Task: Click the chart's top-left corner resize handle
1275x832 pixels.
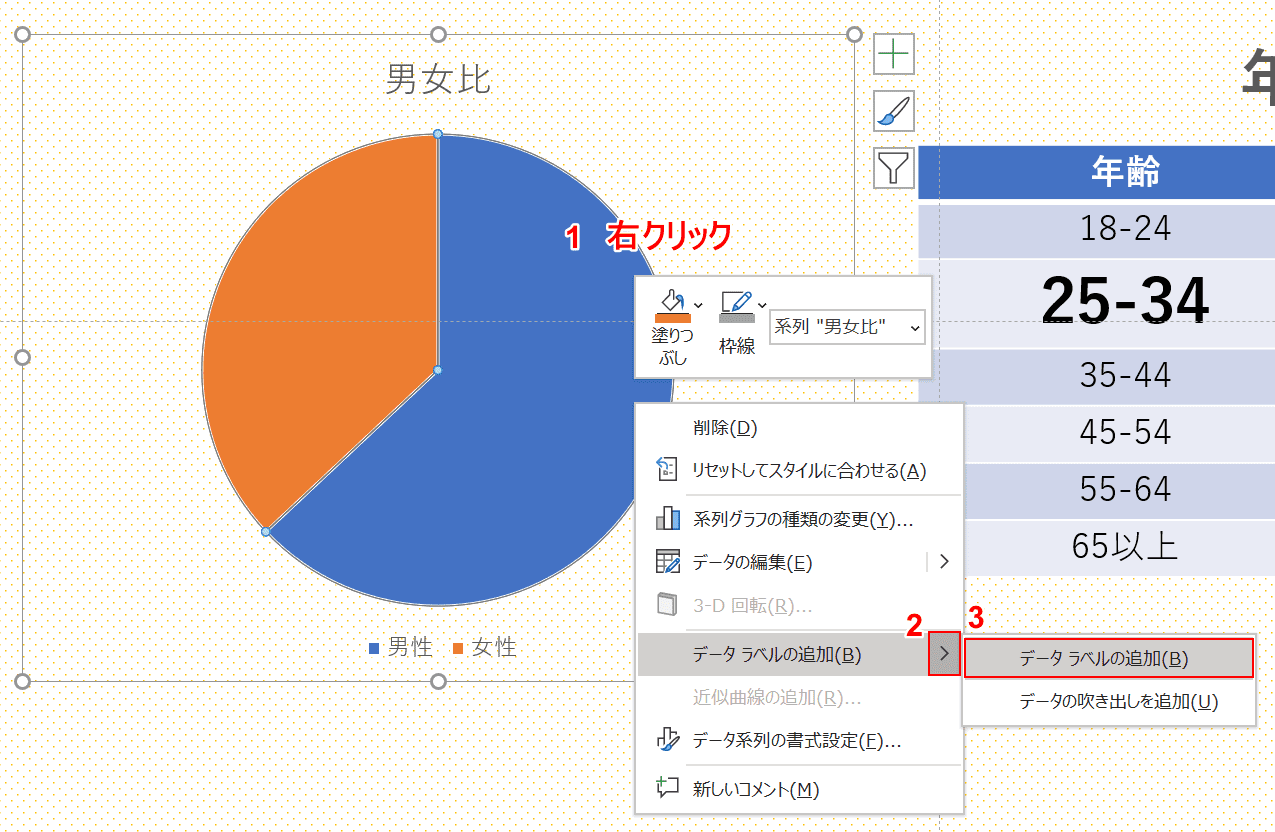Action: click(23, 34)
